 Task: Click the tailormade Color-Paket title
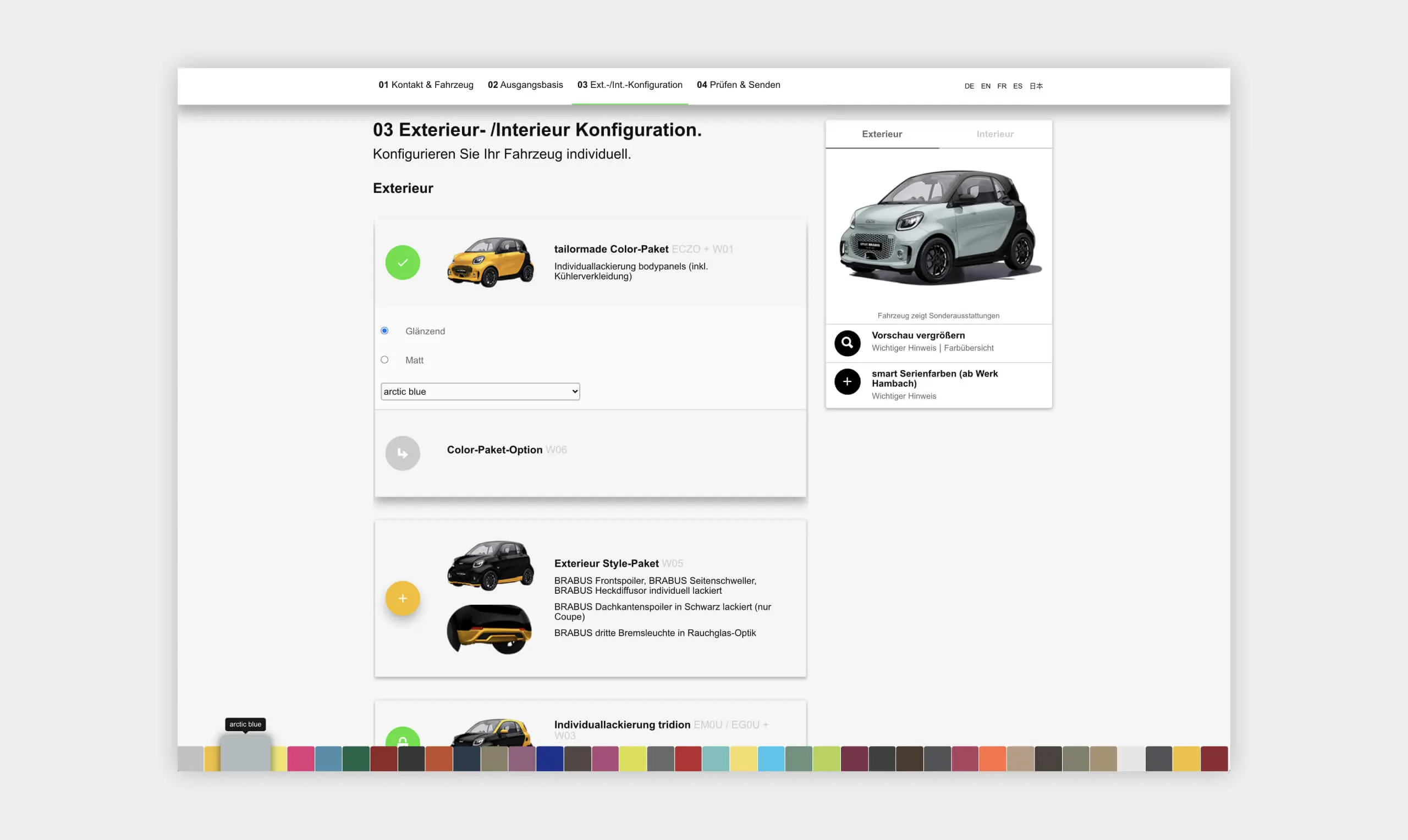click(x=611, y=249)
